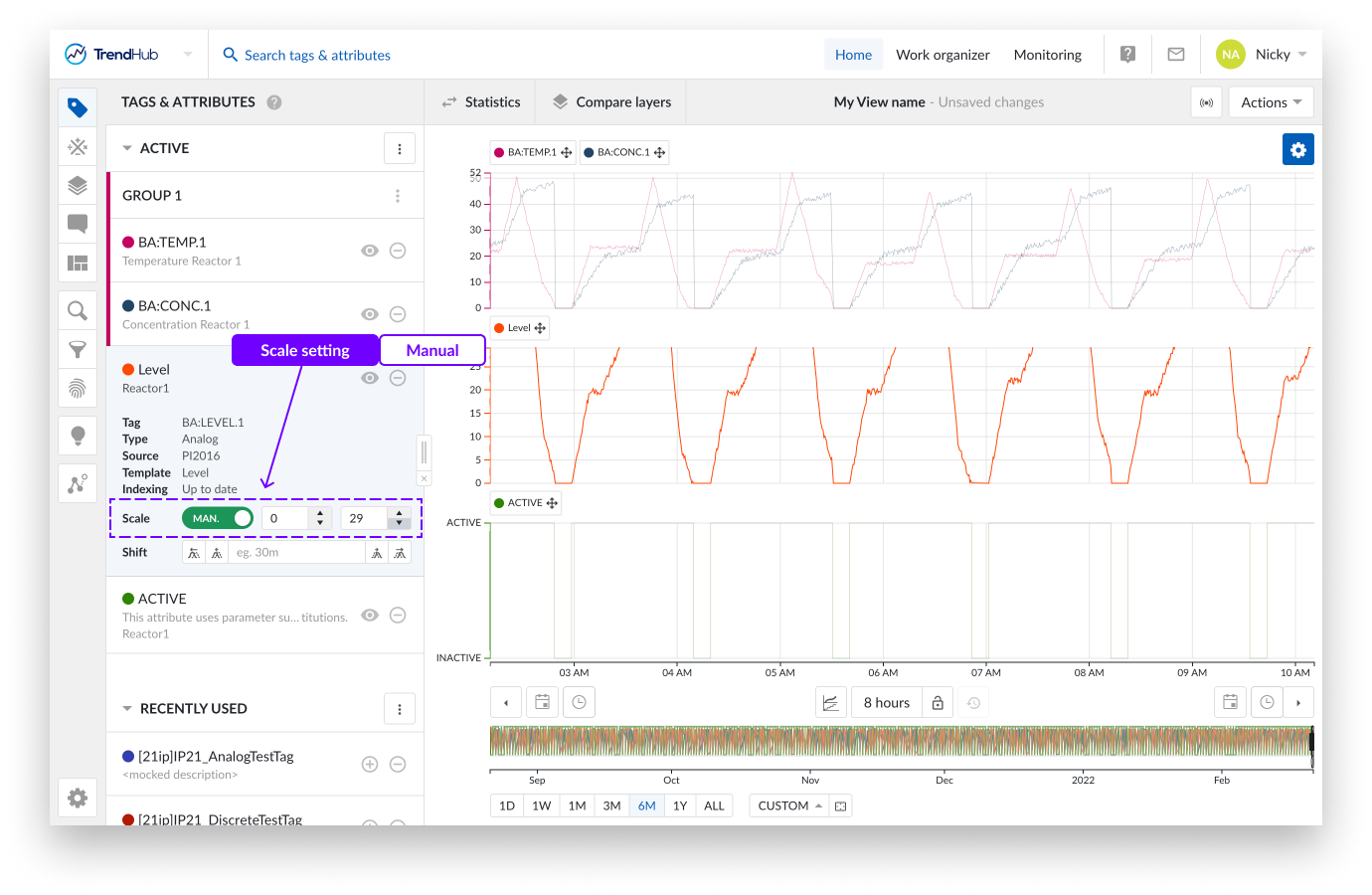
Task: Click the blue chart settings gear icon
Action: coord(1297,149)
